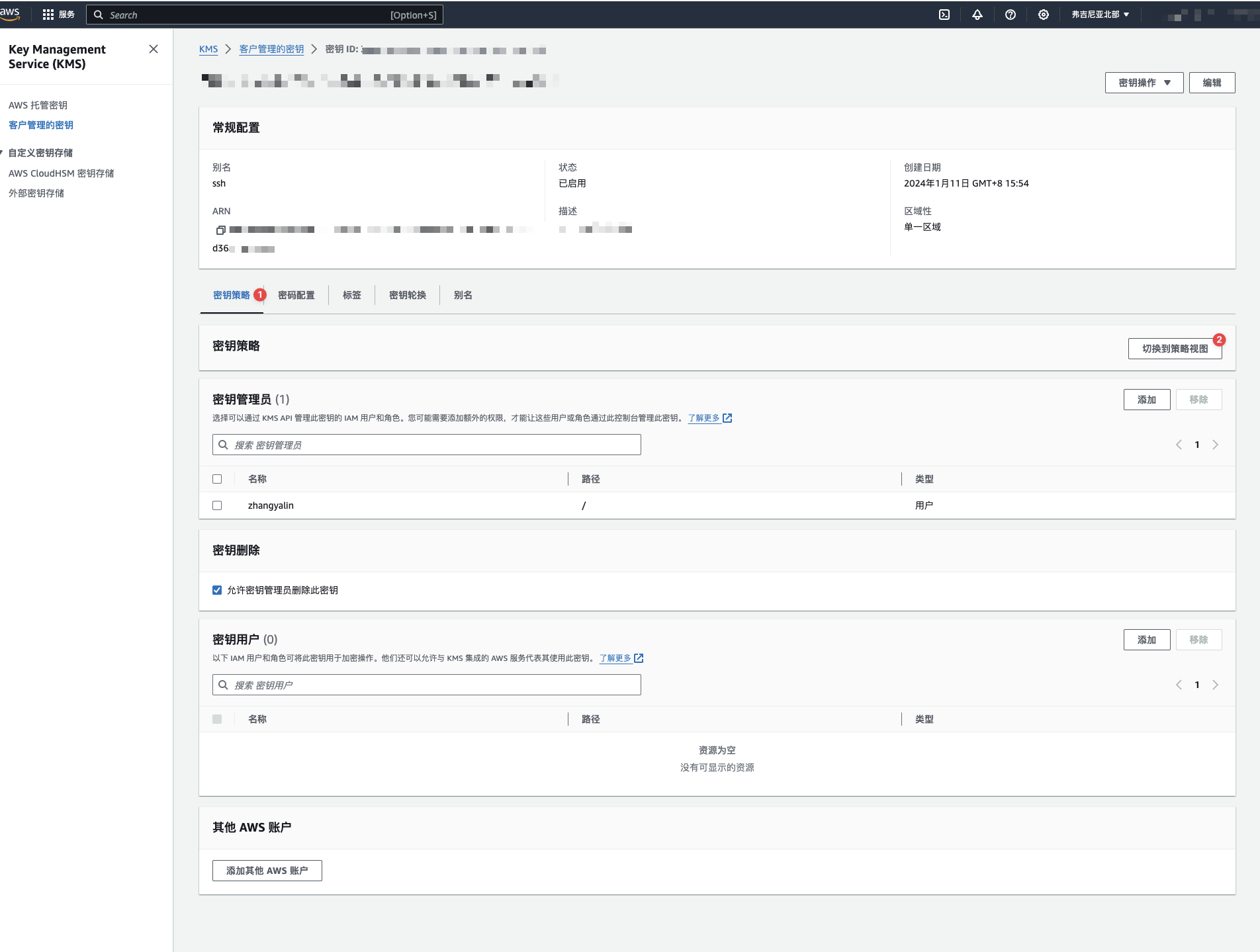Switch to the 别名 tab
The width and height of the screenshot is (1260, 952).
pyautogui.click(x=463, y=295)
